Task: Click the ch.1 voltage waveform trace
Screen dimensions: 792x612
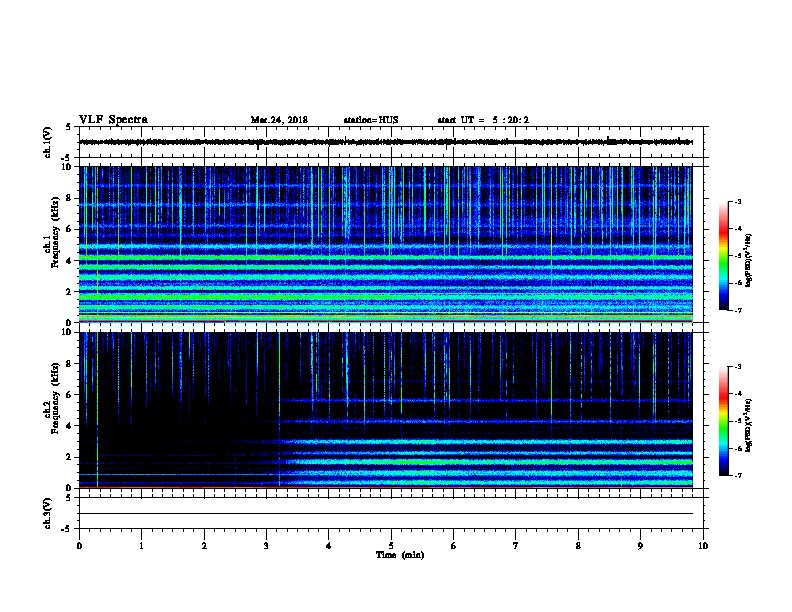Action: (385, 142)
